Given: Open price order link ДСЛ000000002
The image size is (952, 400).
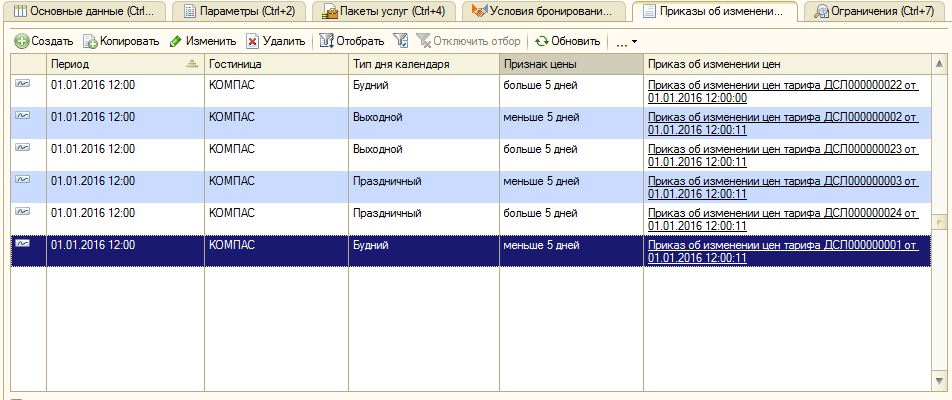Looking at the screenshot, I should click(783, 123).
